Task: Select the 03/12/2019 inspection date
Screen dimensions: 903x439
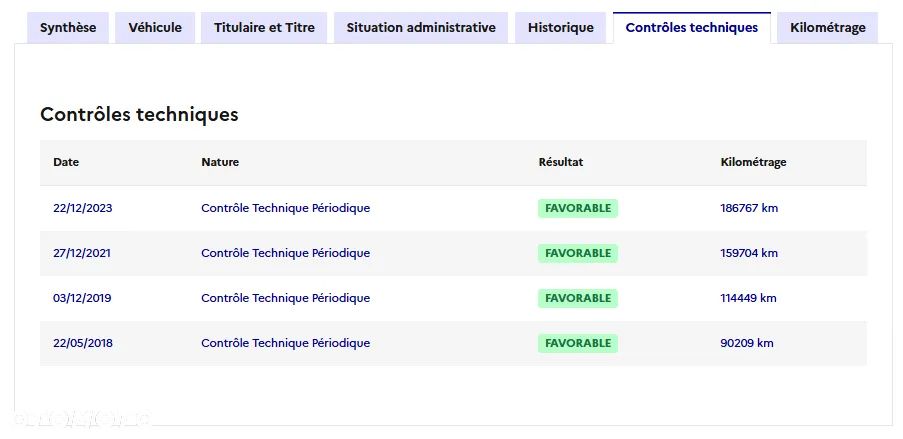Action: click(82, 298)
